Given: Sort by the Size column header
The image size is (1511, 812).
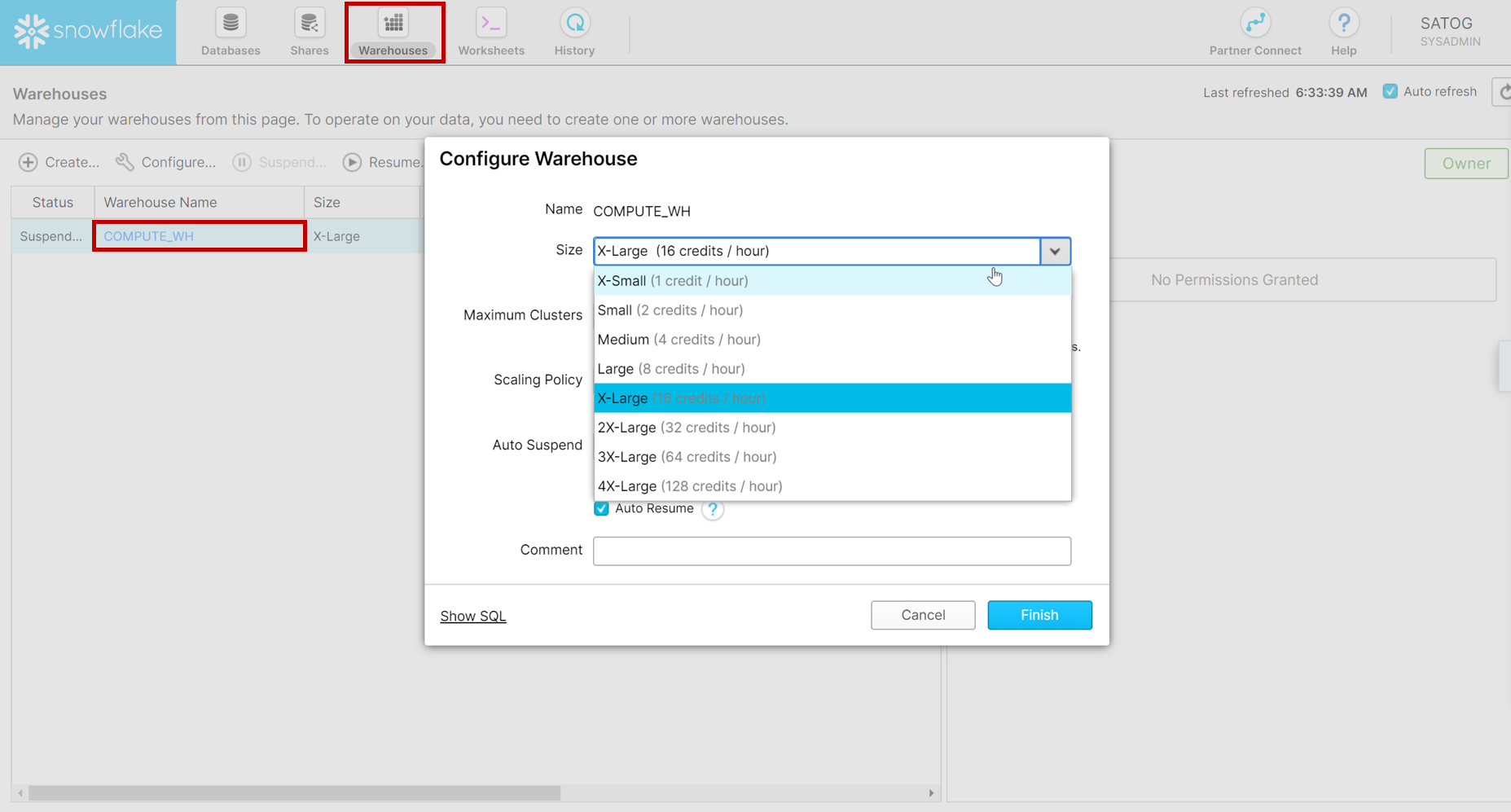Looking at the screenshot, I should pyautogui.click(x=362, y=202).
